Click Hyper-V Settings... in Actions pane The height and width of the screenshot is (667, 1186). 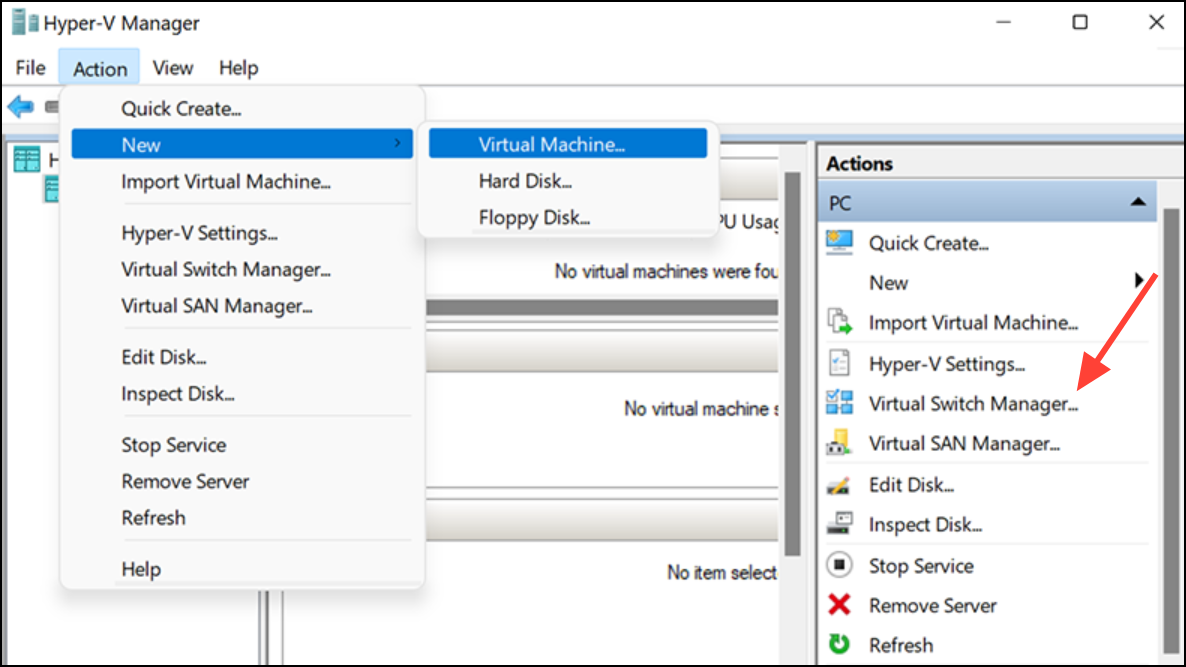[x=947, y=364]
